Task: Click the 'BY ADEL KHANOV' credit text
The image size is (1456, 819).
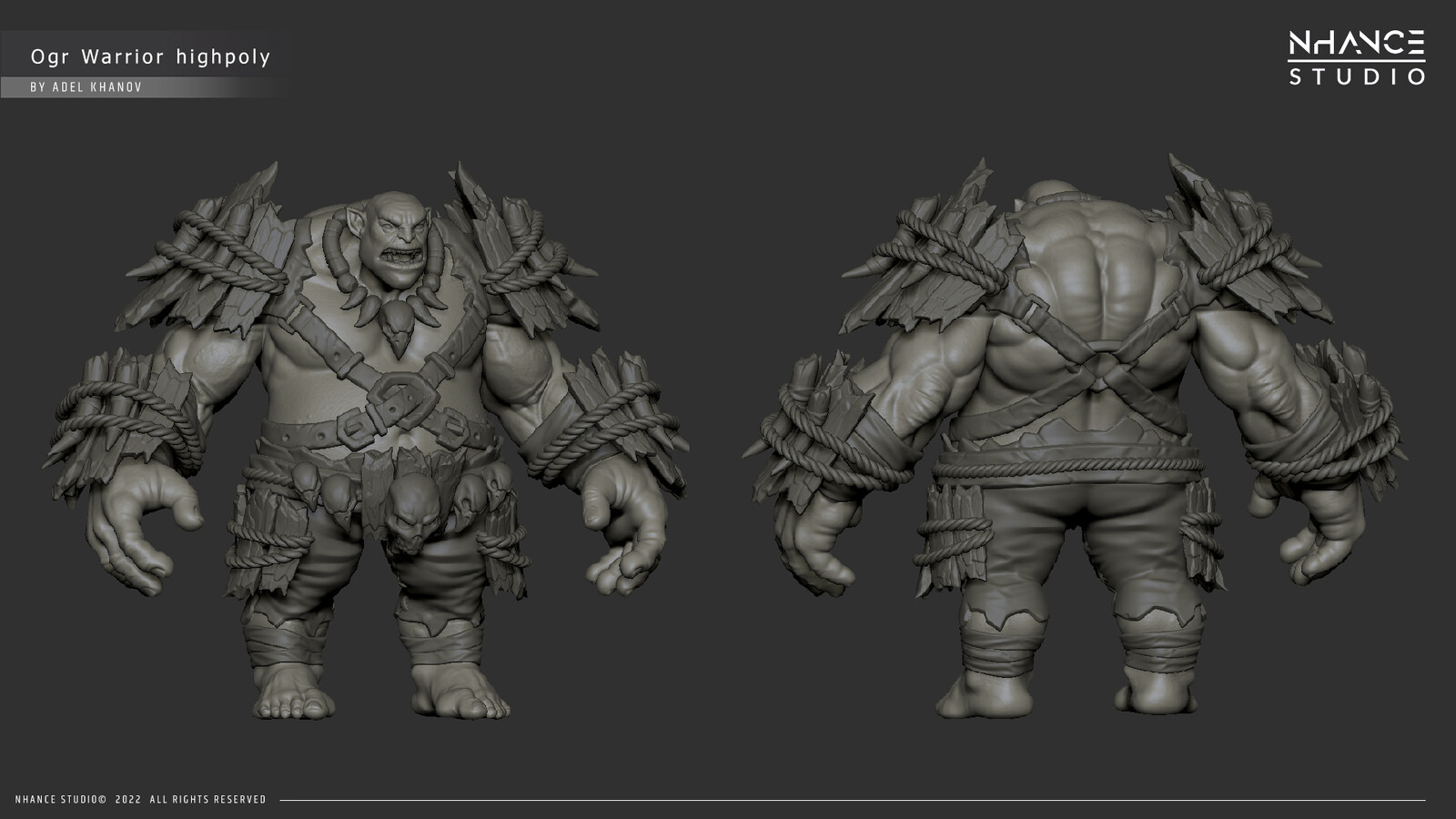Action: [86, 87]
